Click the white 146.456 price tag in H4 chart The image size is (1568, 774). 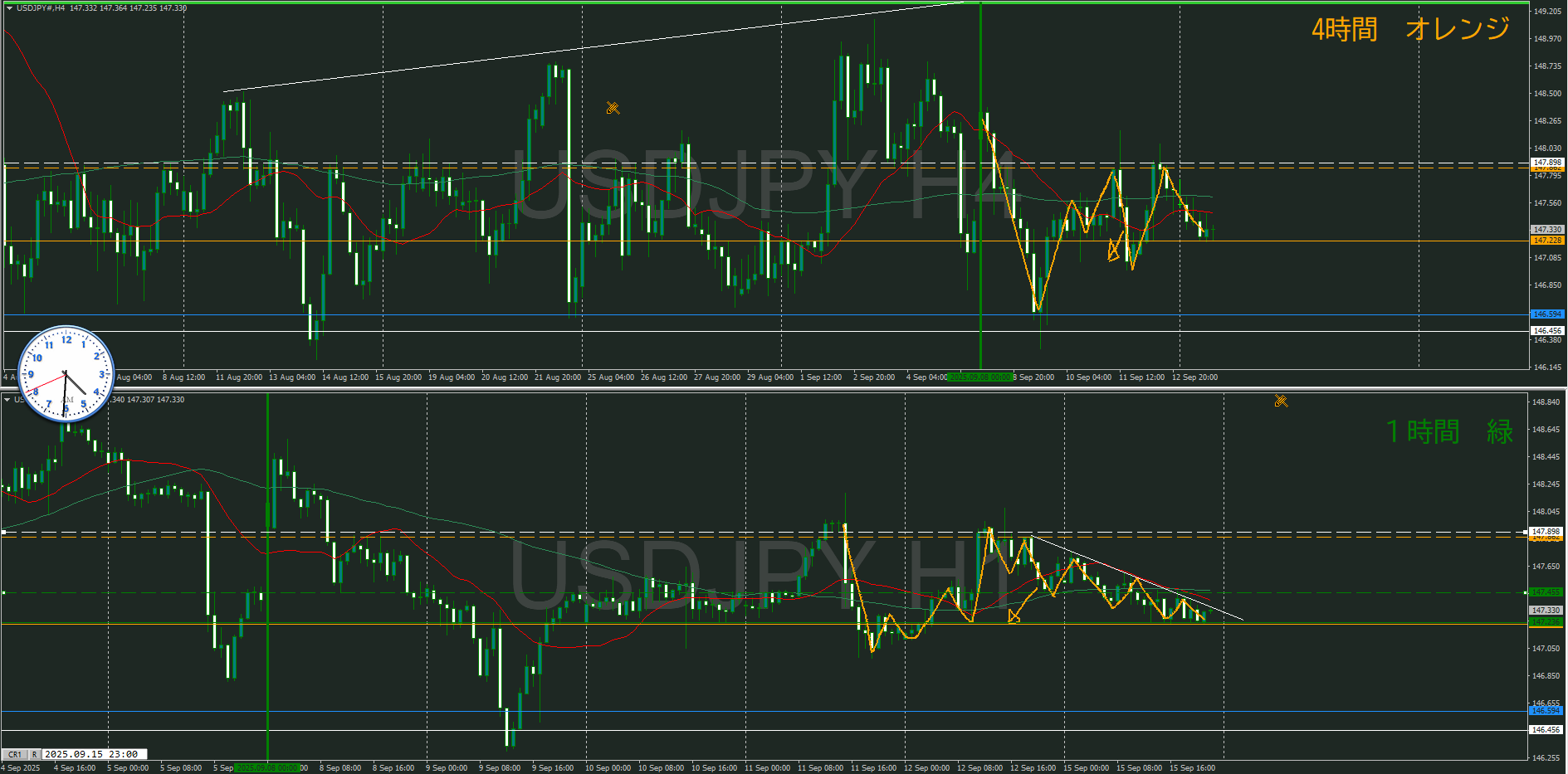click(1547, 330)
